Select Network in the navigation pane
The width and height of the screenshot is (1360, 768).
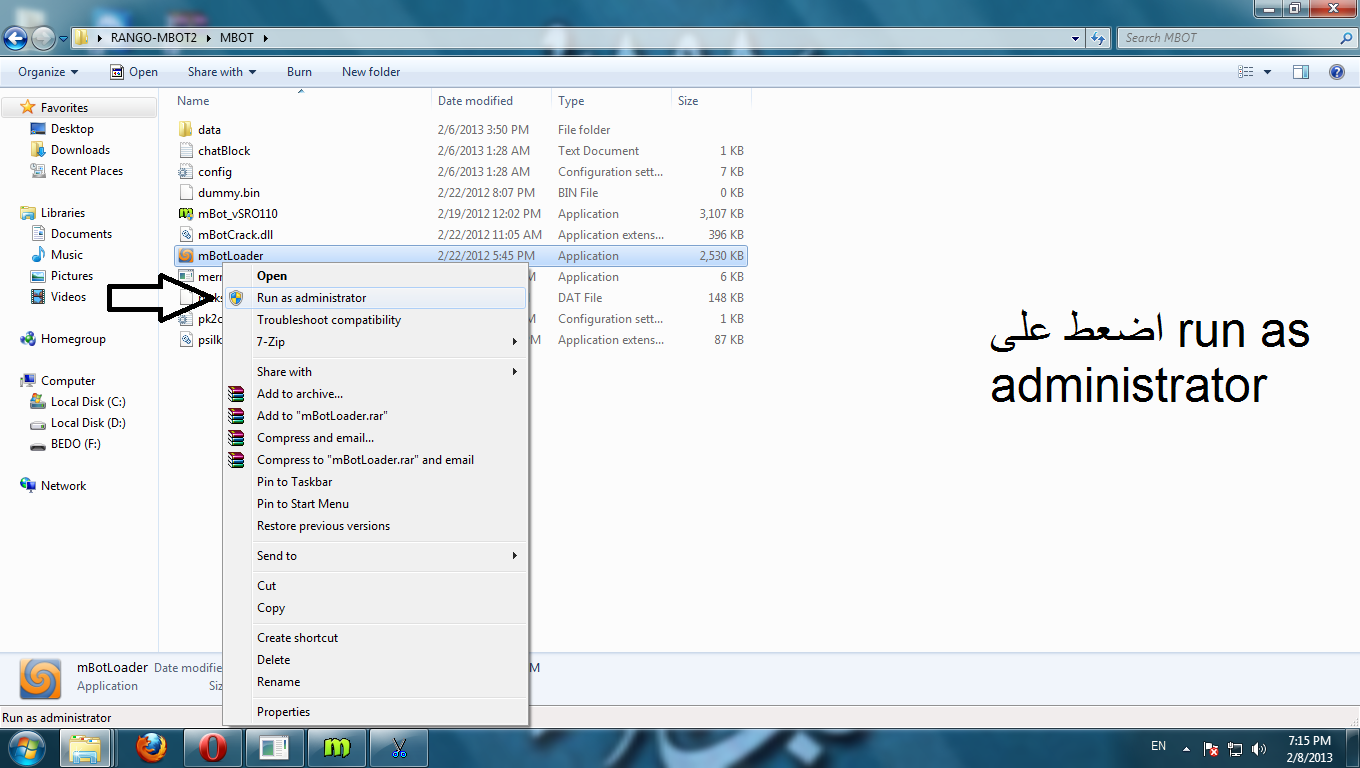coord(63,486)
